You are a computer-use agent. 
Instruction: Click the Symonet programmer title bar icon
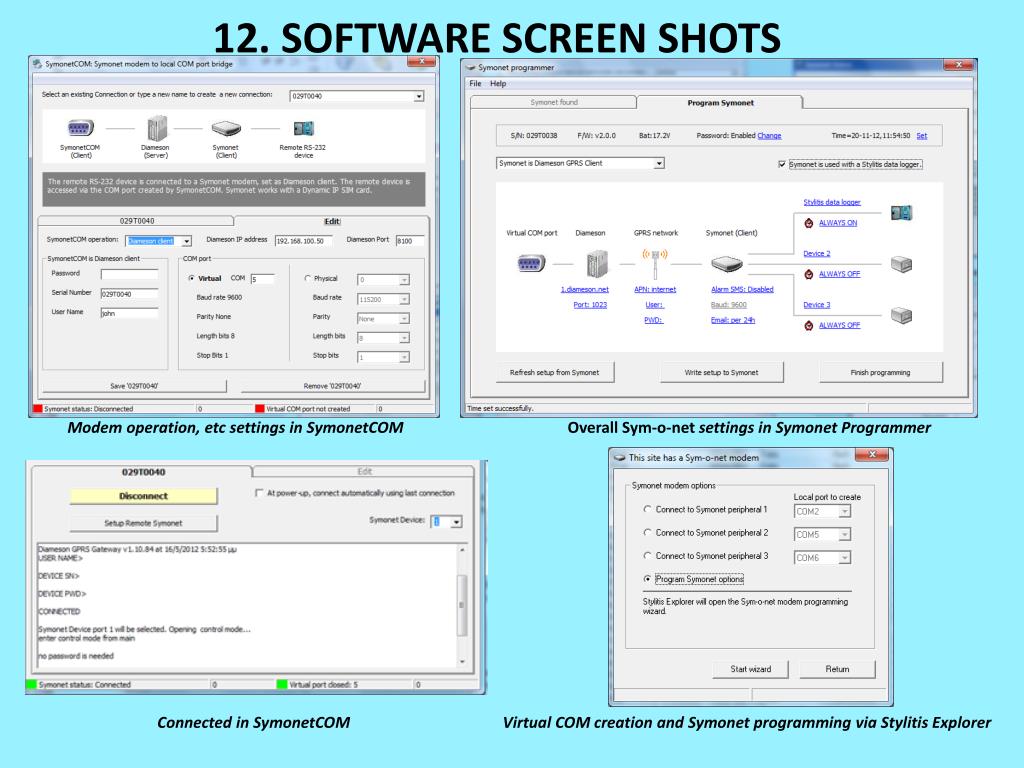pos(470,67)
